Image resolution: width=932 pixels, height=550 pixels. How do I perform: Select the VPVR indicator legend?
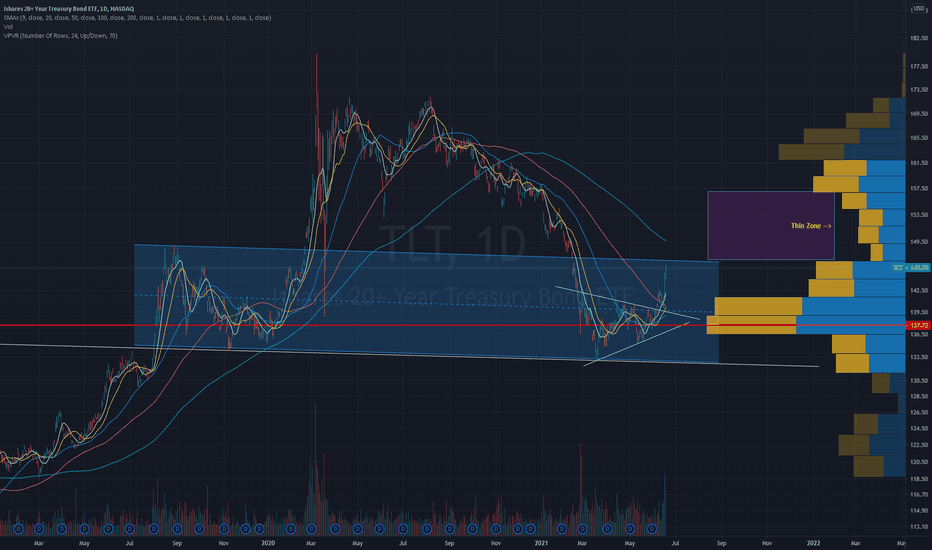click(x=60, y=36)
